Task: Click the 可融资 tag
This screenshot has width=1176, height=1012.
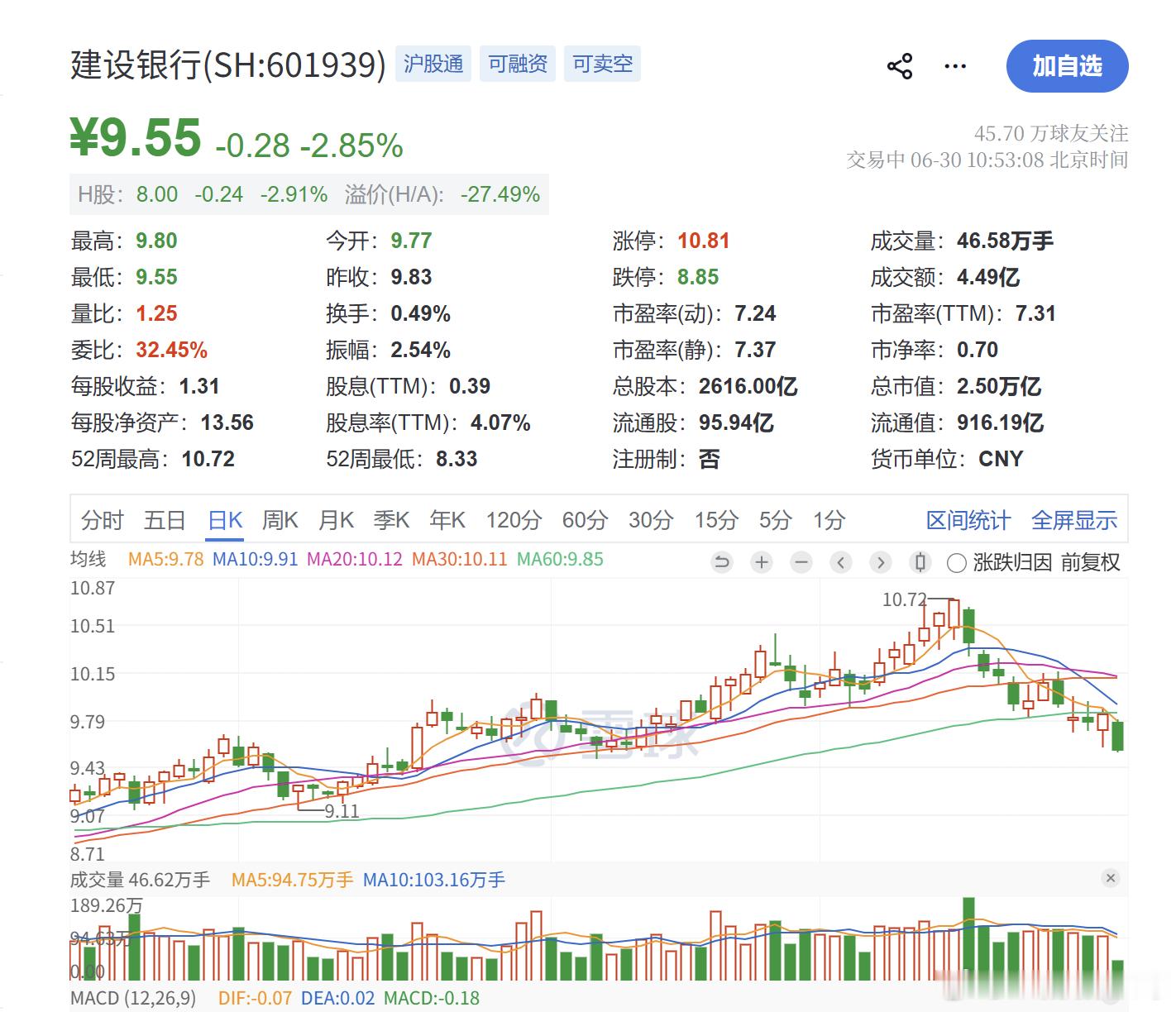Action: click(x=518, y=64)
